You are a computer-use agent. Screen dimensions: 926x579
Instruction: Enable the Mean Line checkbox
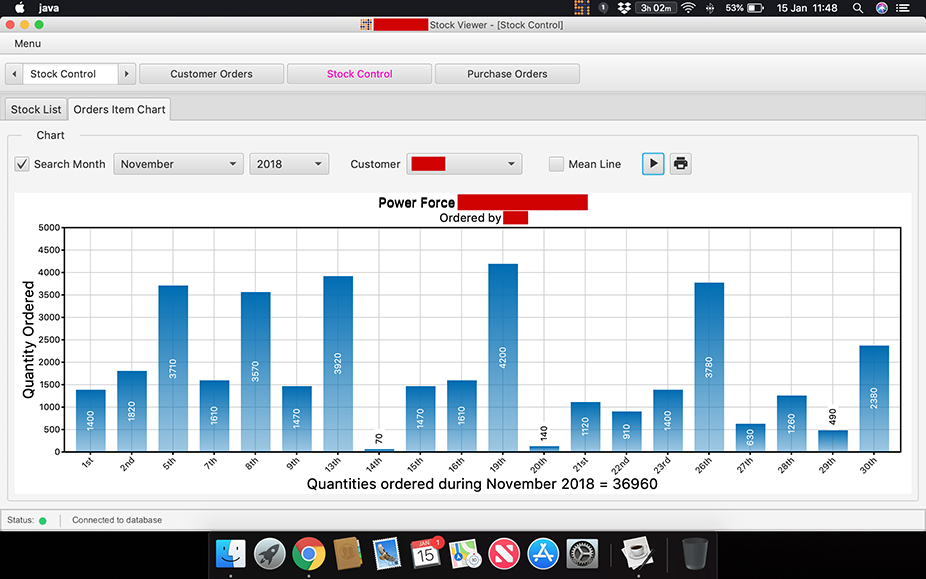(556, 164)
